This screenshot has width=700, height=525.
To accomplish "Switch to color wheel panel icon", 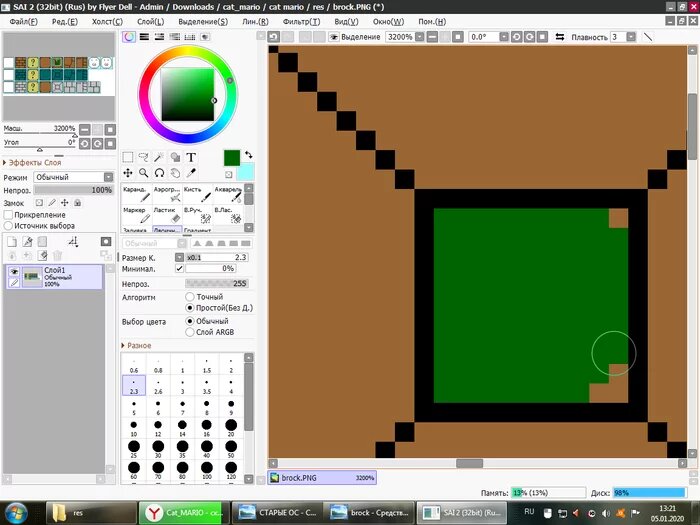I will (129, 37).
